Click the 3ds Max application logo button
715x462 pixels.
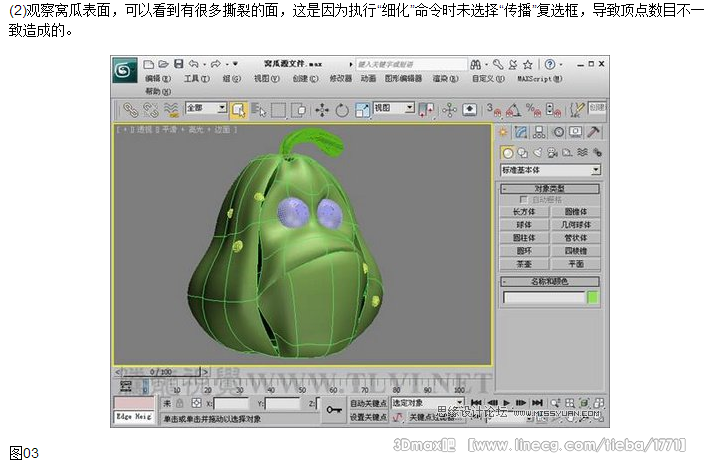(124, 70)
